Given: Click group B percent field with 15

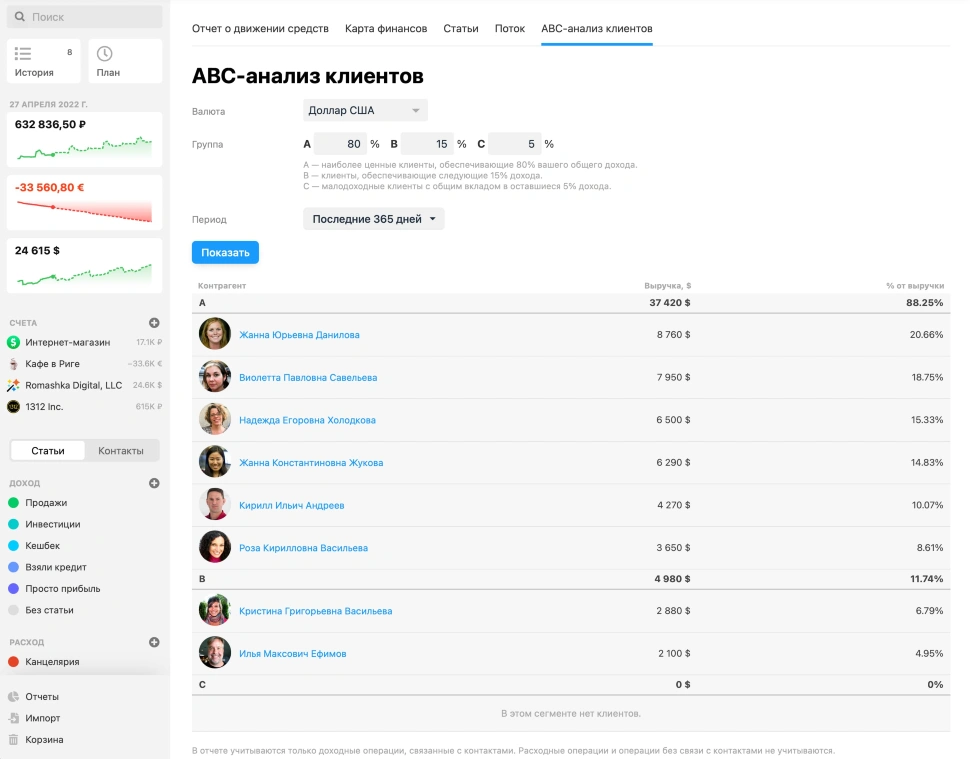Looking at the screenshot, I should click(427, 144).
